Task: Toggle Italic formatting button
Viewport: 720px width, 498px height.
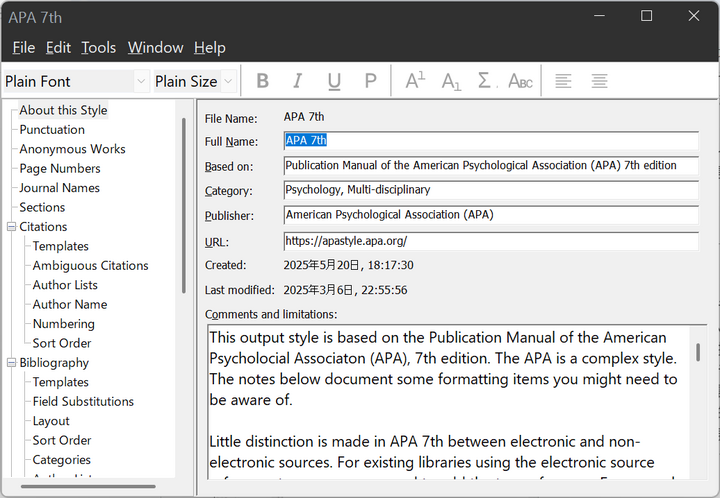Action: (x=298, y=81)
